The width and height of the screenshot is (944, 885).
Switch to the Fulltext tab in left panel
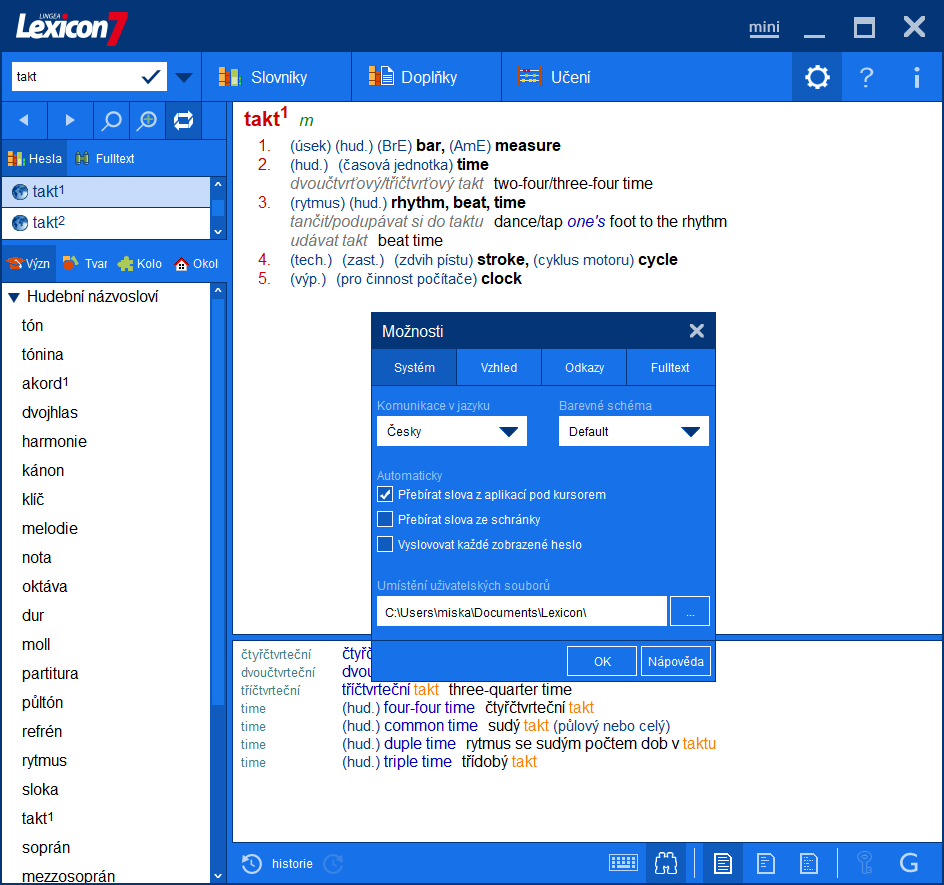[105, 158]
